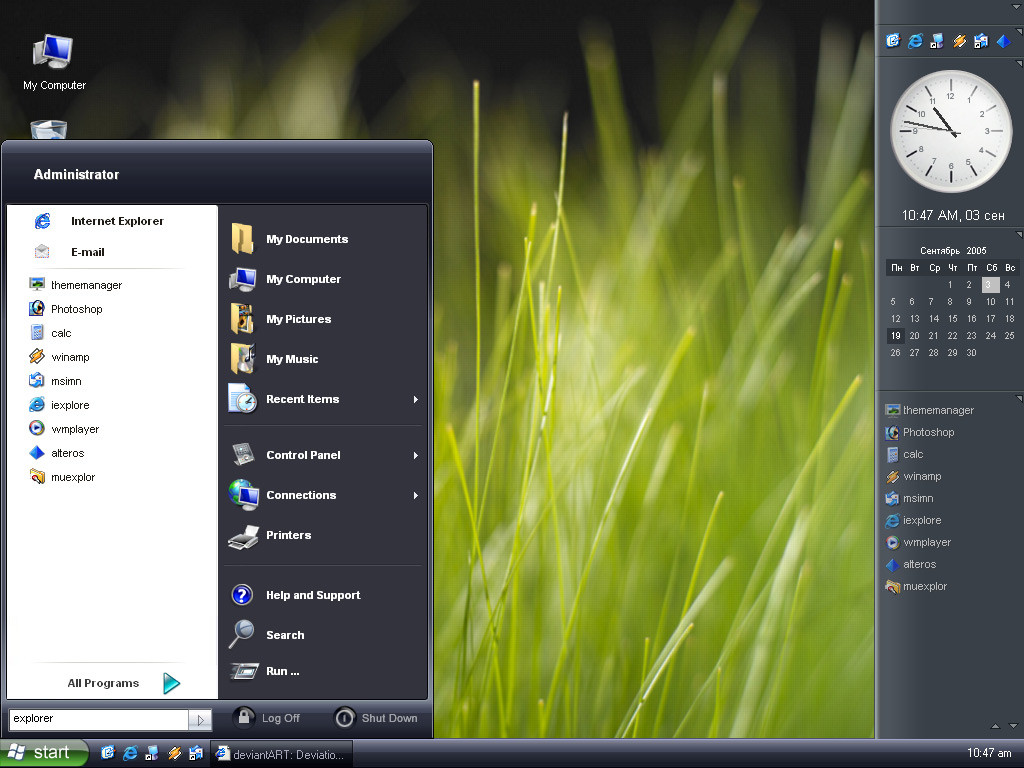Viewport: 1024px width, 768px height.
Task: Open muexplor from the sidebar list
Action: 916,586
